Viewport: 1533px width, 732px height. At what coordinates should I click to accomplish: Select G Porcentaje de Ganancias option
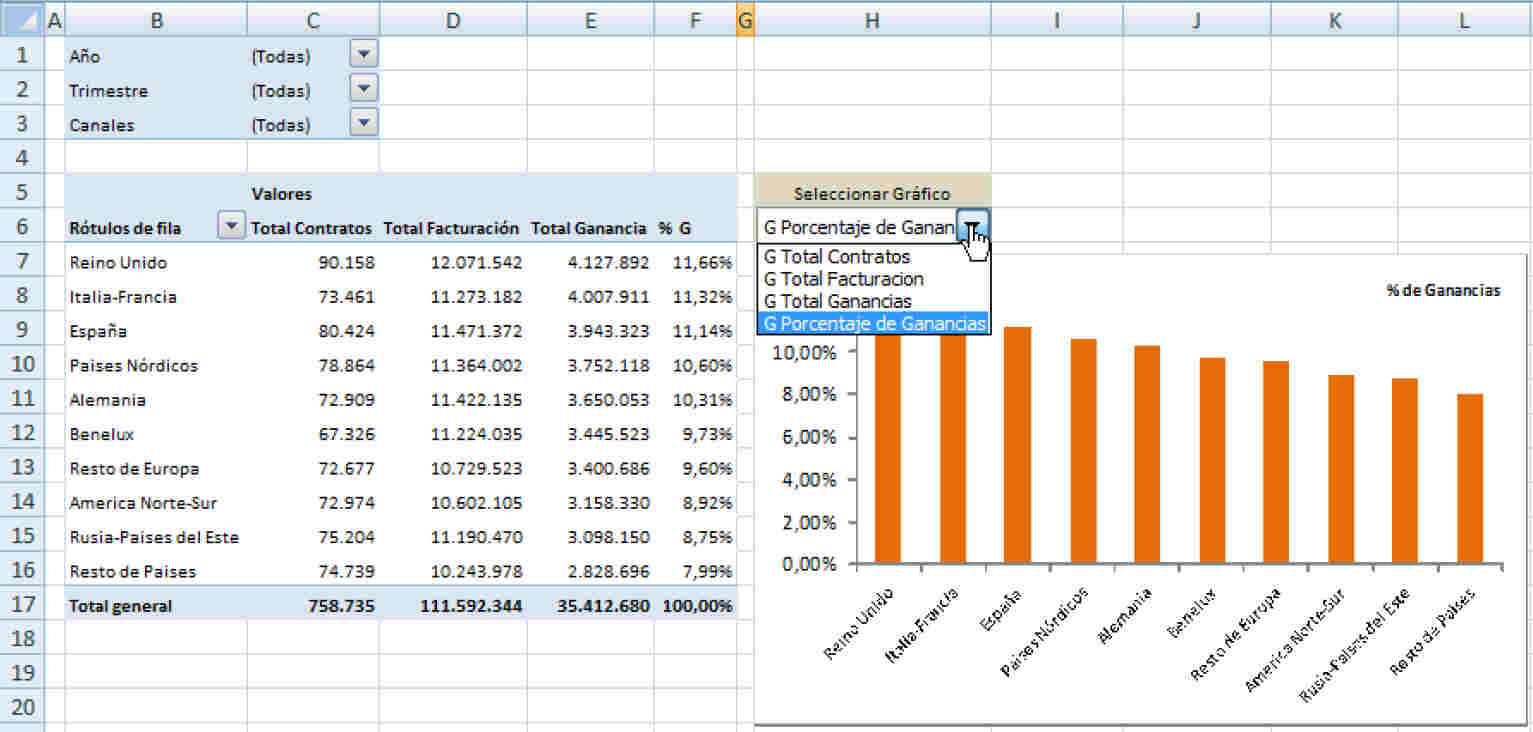[874, 323]
